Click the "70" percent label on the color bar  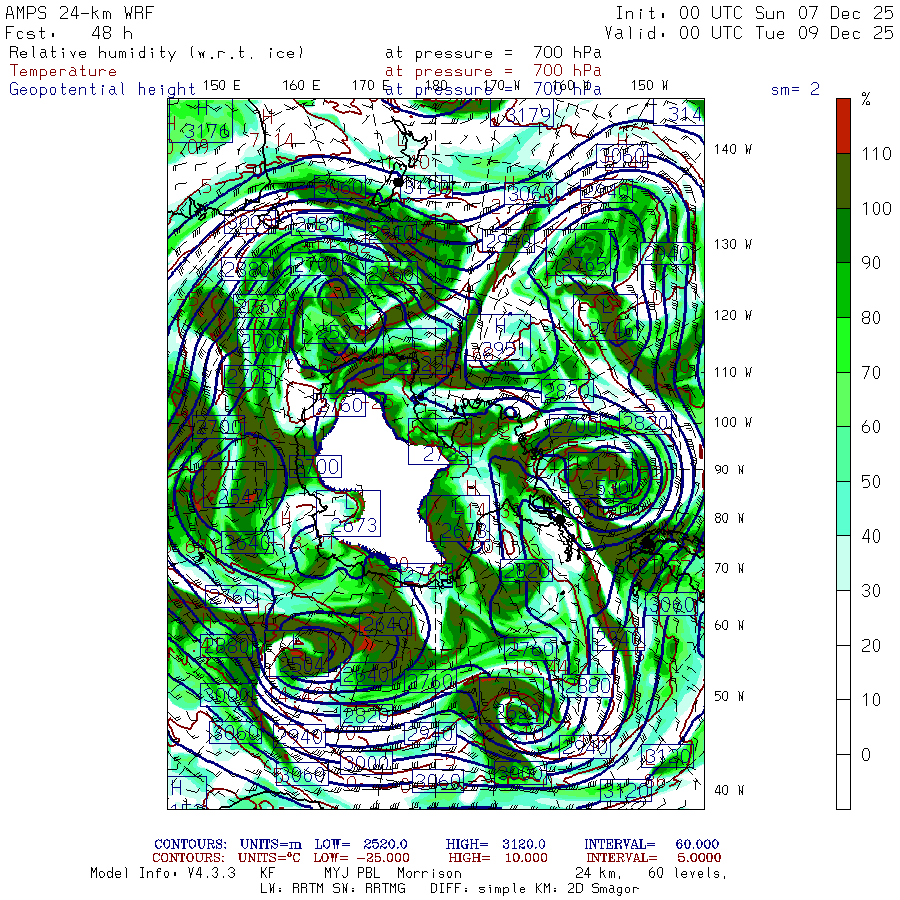click(x=871, y=373)
